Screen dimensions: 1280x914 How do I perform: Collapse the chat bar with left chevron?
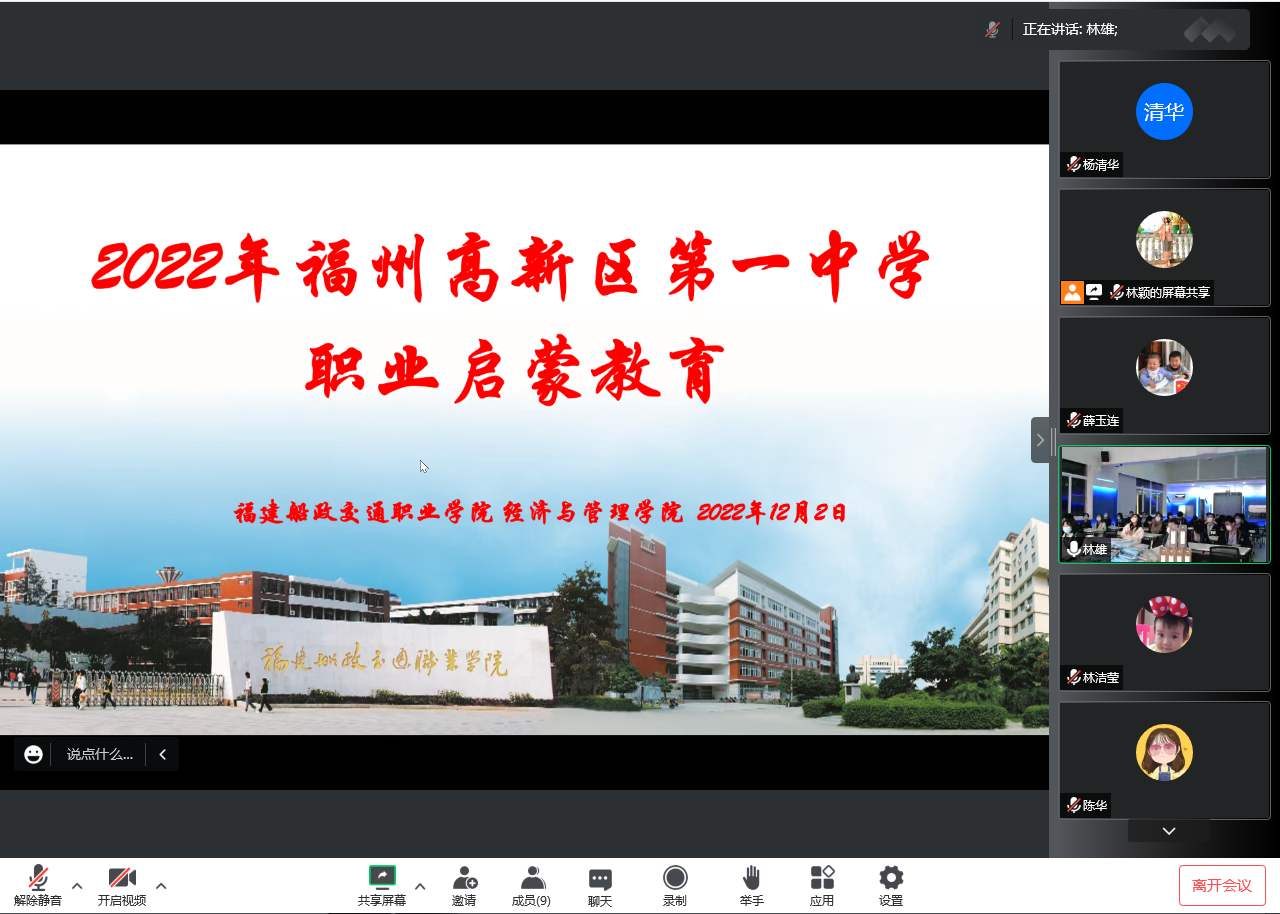click(162, 755)
